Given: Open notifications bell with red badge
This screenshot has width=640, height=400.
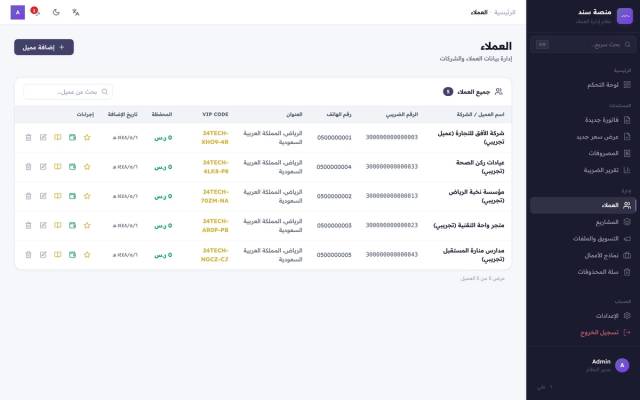Looking at the screenshot, I should tap(36, 12).
